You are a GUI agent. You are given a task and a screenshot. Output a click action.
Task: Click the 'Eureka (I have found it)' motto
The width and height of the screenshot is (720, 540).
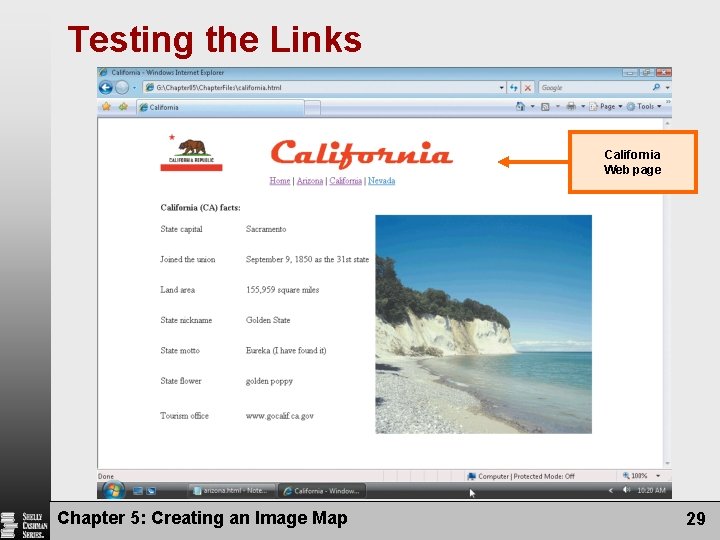tap(286, 350)
